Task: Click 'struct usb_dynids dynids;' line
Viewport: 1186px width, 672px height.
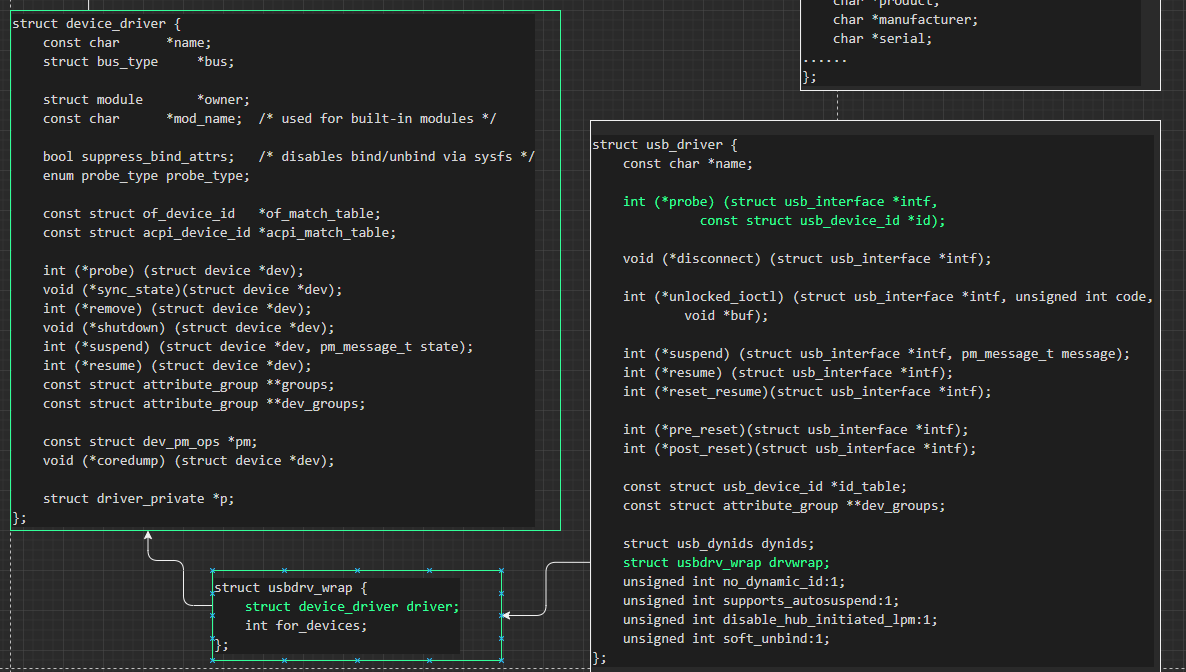Action: 719,543
